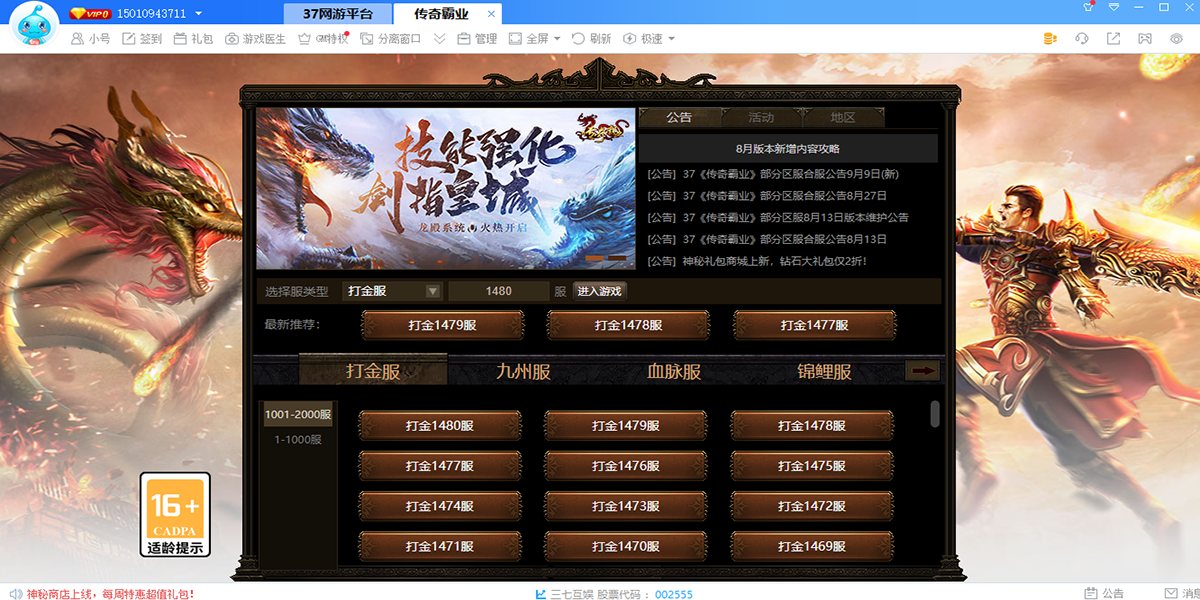Image resolution: width=1200 pixels, height=600 pixels.
Task: Click the 进入游戏 enter game button
Action: click(600, 291)
